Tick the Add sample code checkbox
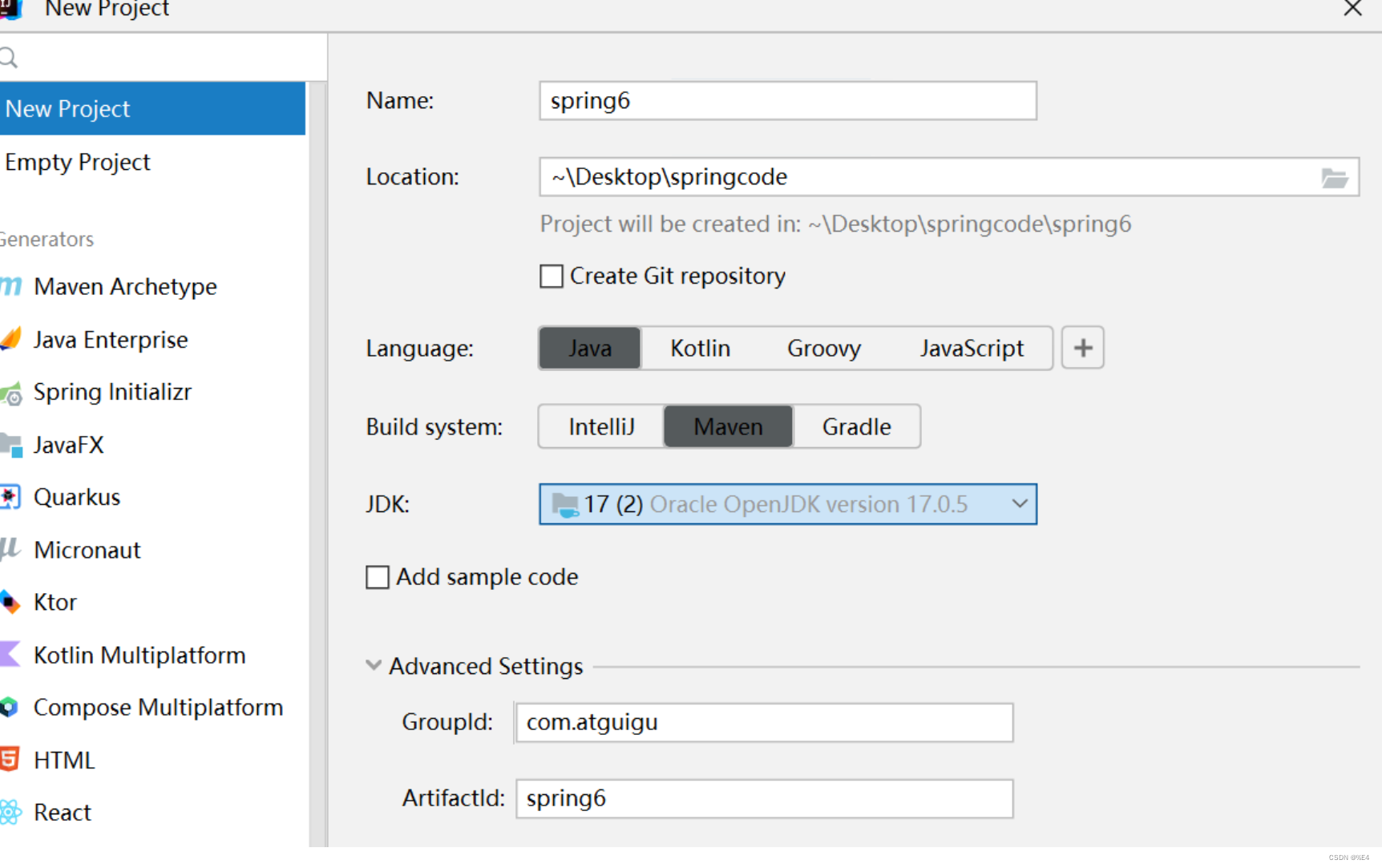The width and height of the screenshot is (1382, 868). [x=378, y=577]
